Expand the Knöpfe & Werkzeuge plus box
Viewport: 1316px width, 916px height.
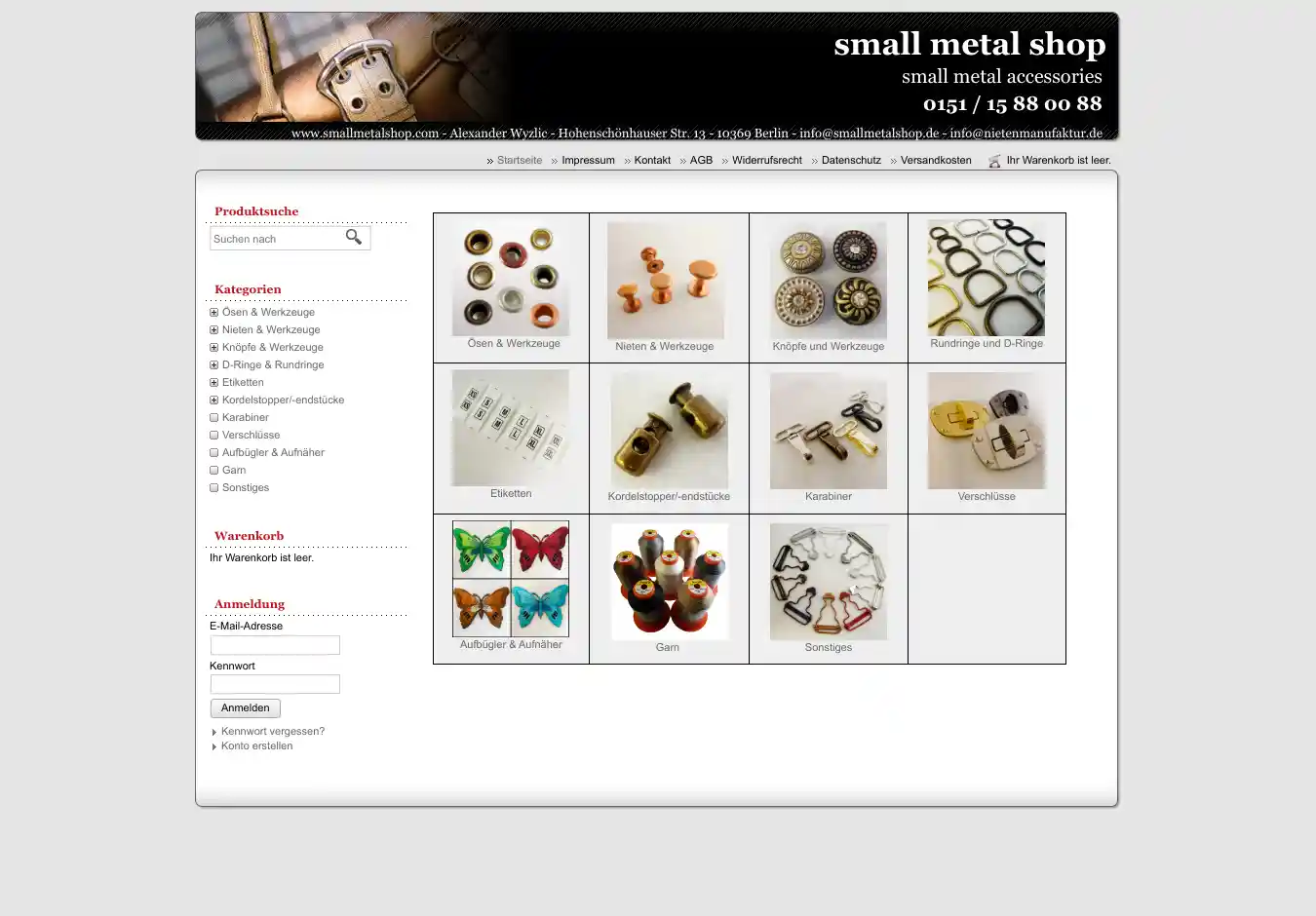pos(213,348)
